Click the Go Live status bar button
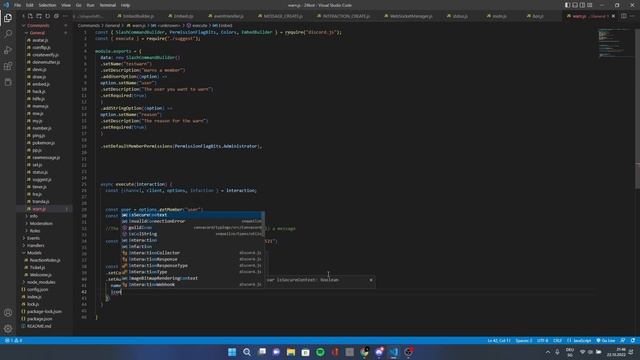Image resolution: width=640 pixels, height=360 pixels. pyautogui.click(x=606, y=340)
